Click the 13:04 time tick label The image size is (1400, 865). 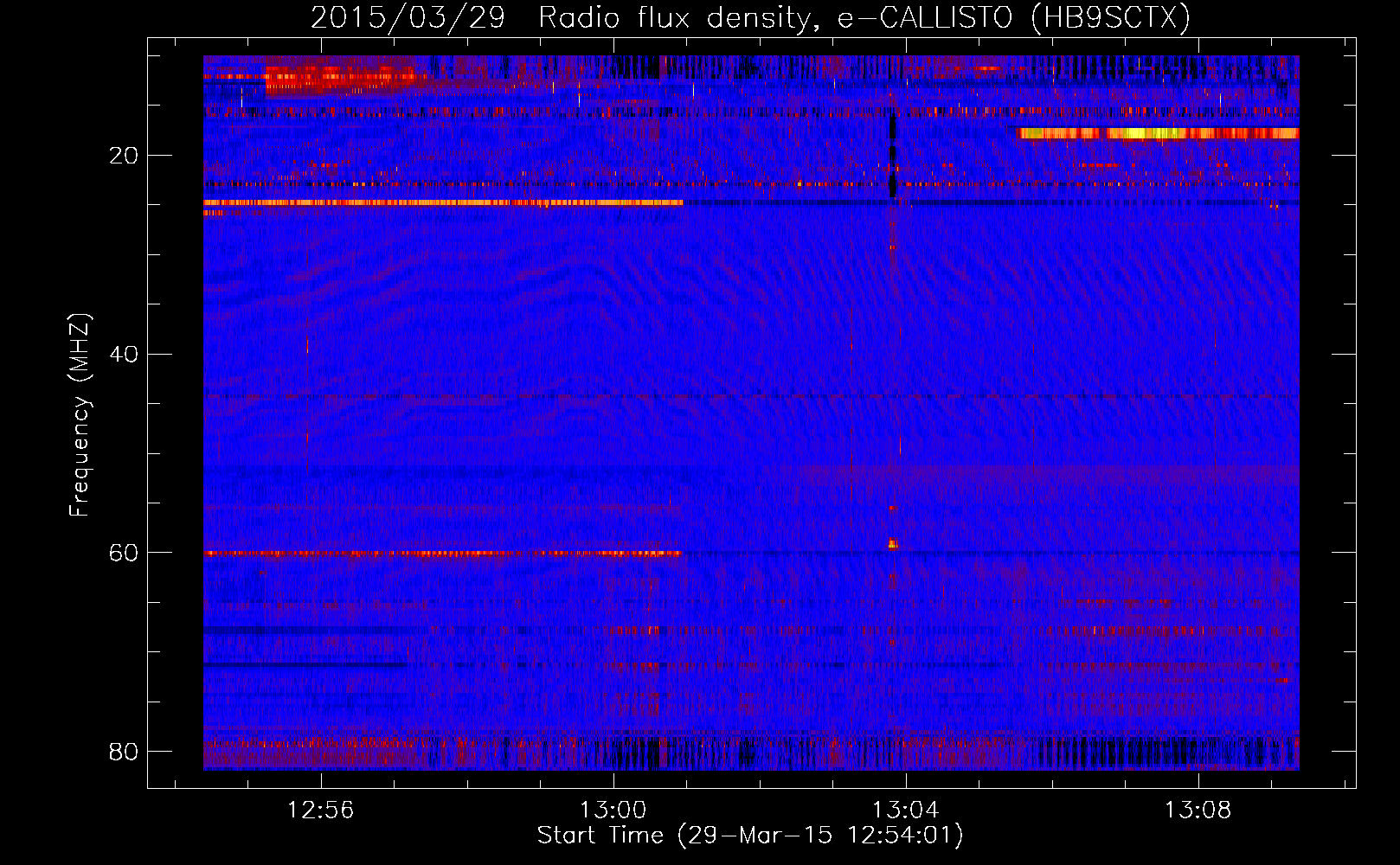click(905, 810)
